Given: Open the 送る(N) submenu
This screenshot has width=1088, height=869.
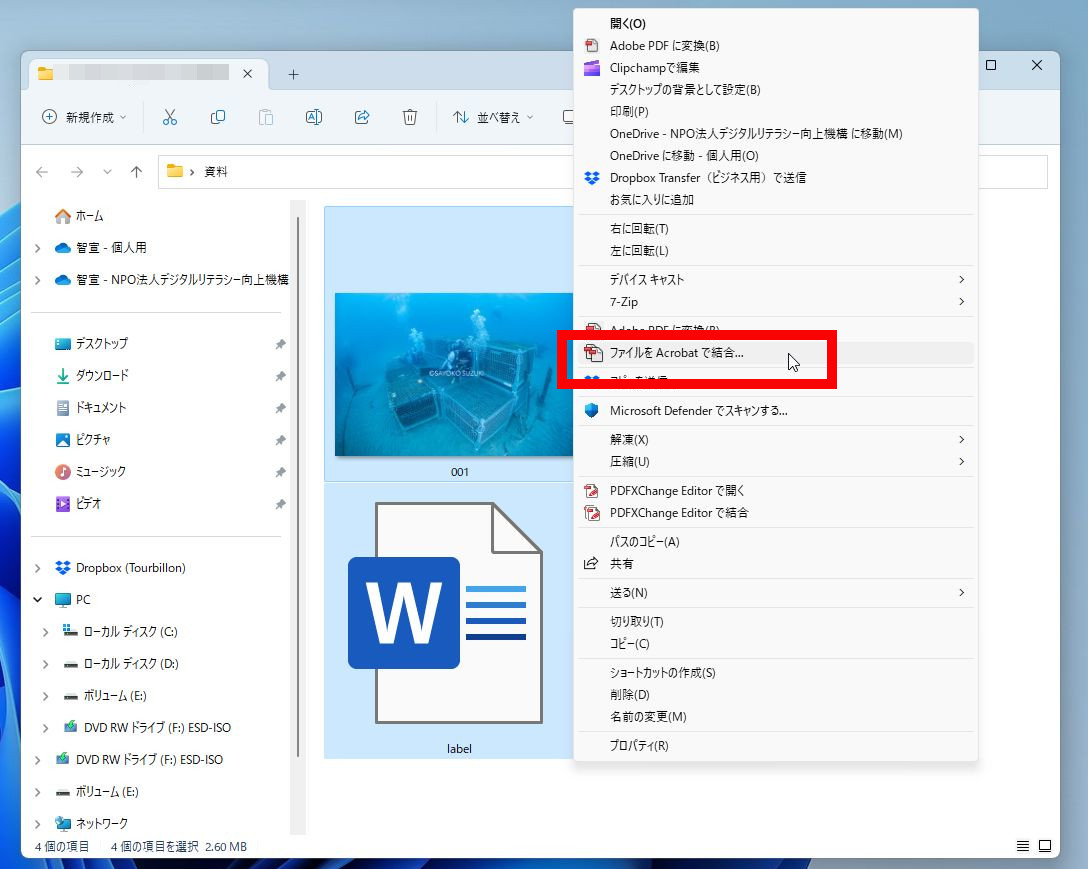Looking at the screenshot, I should [x=776, y=593].
